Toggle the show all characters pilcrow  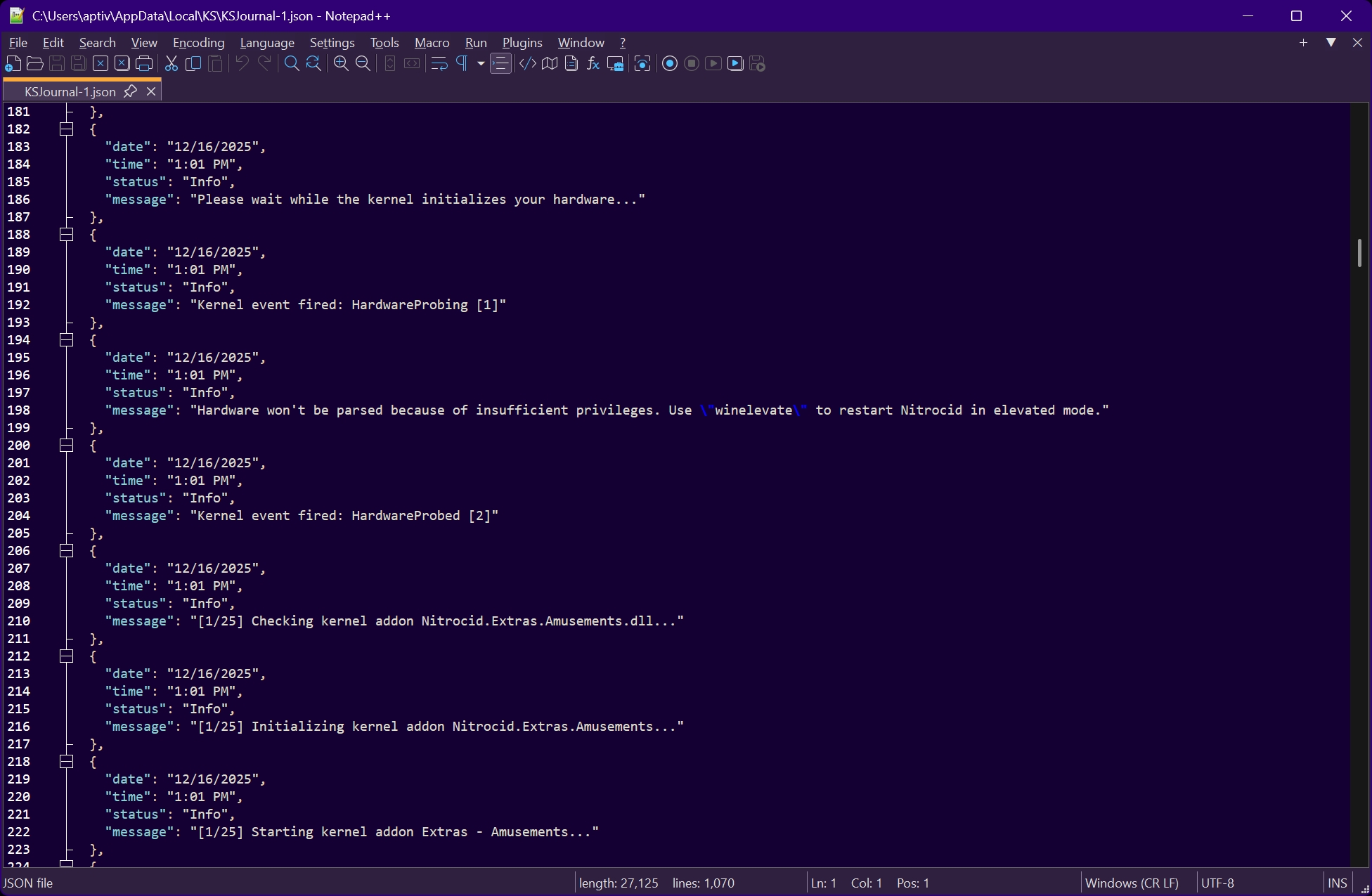point(462,64)
